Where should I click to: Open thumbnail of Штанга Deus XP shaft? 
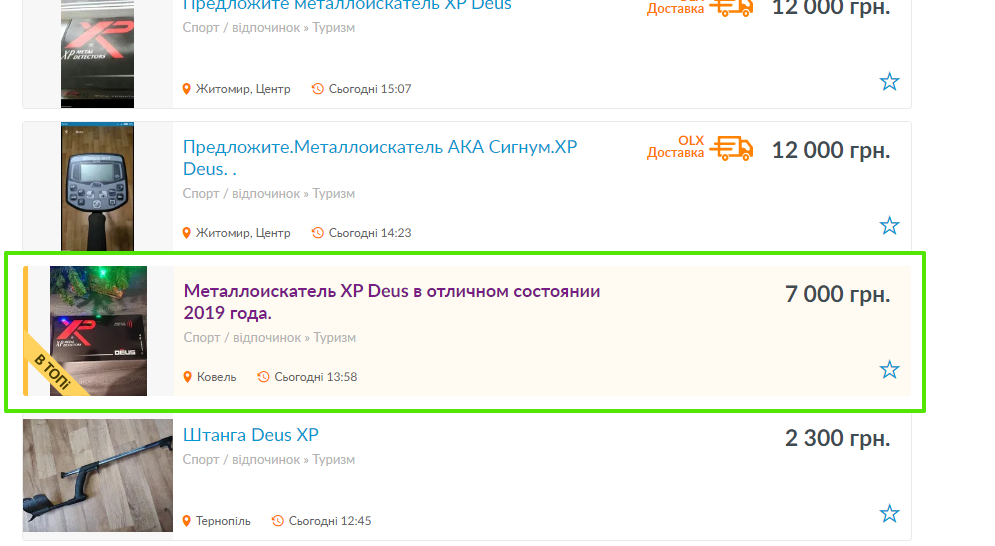98,475
